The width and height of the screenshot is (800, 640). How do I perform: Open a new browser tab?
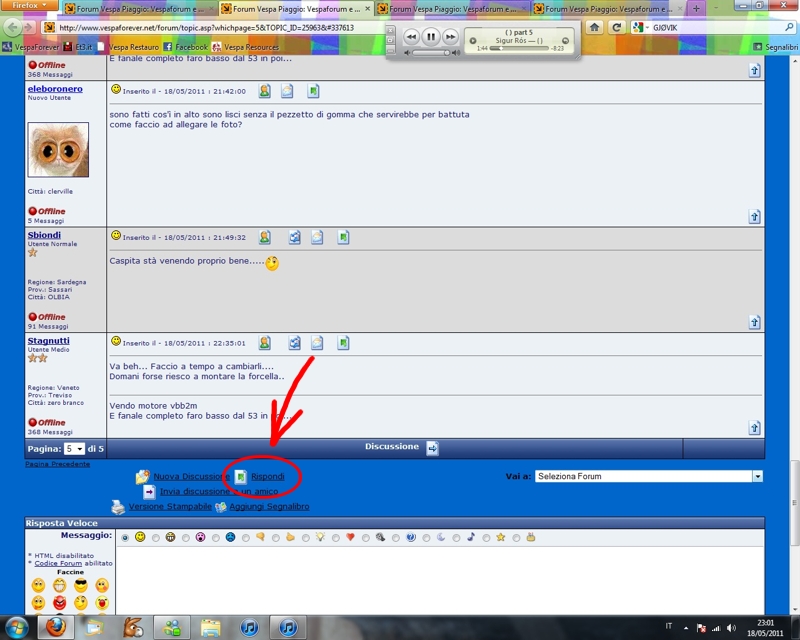click(x=696, y=9)
